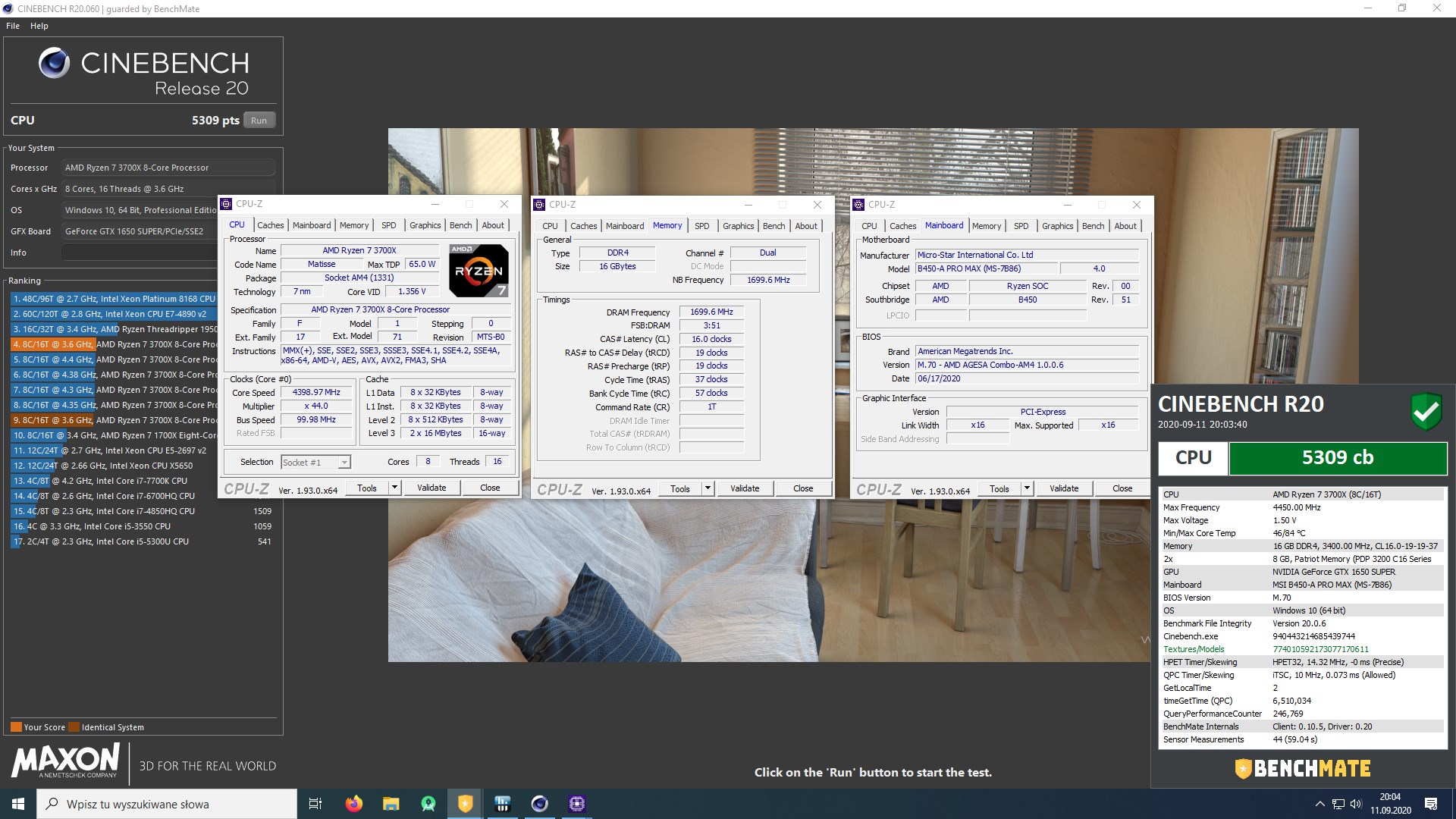Viewport: 1456px width, 819px height.
Task: Click the taskbar icon right of BenchMate
Action: click(x=502, y=804)
